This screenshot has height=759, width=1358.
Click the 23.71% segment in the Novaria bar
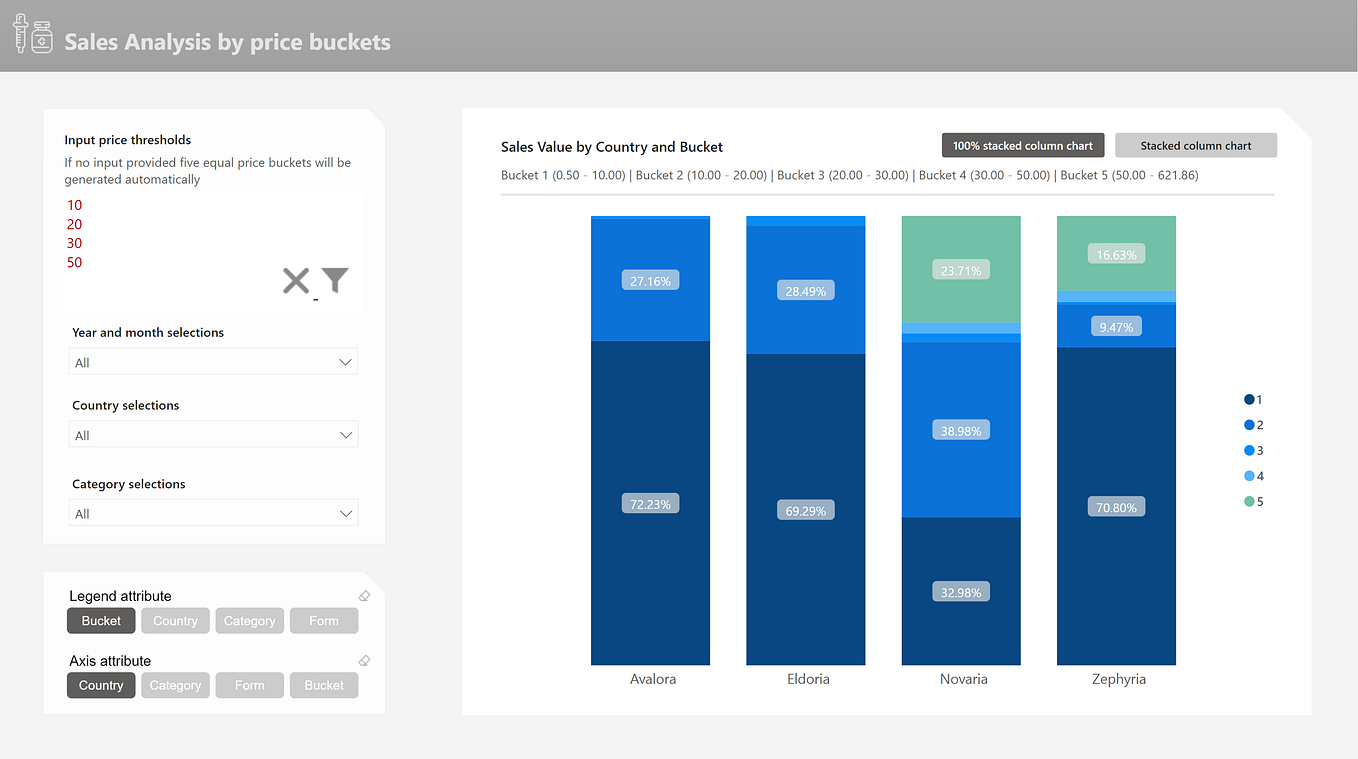pos(960,269)
